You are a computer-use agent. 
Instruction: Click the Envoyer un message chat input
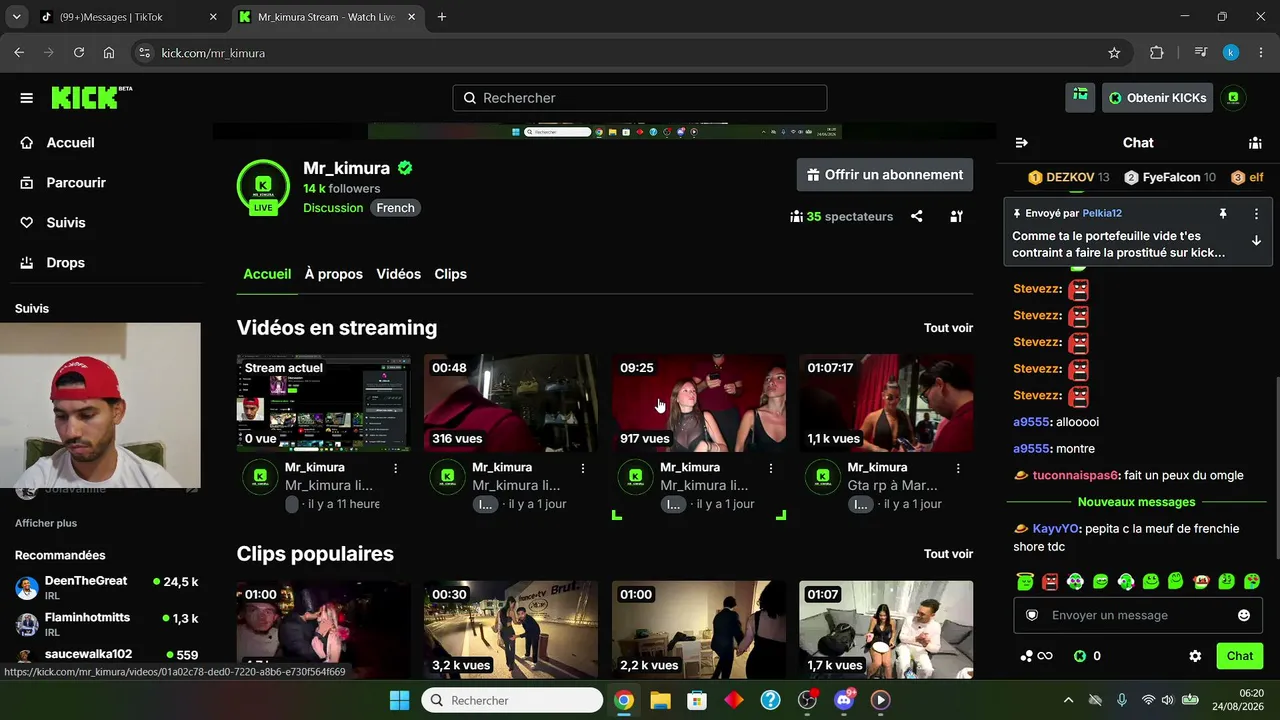[1138, 615]
